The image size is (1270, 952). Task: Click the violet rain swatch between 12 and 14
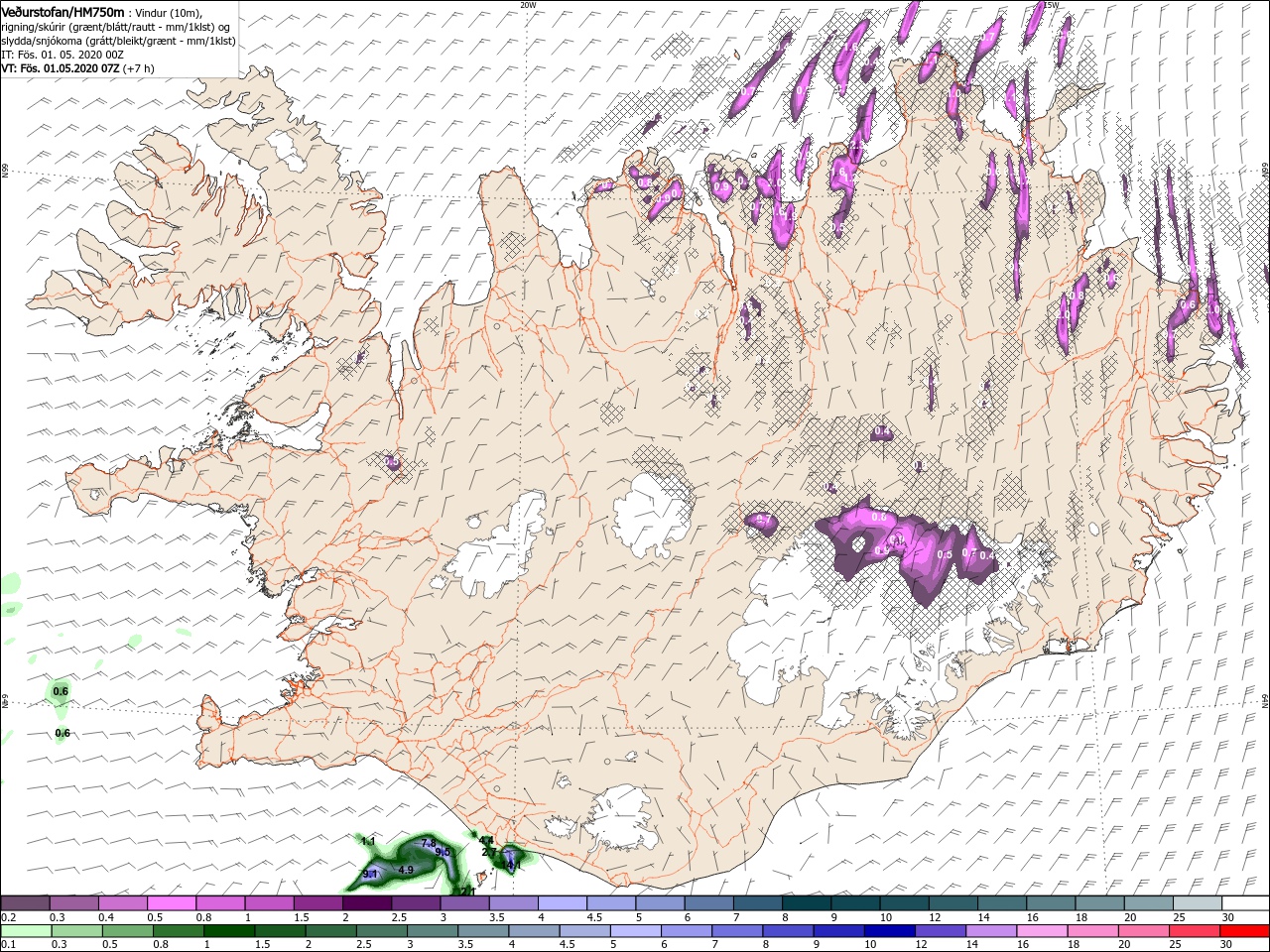(x=942, y=931)
